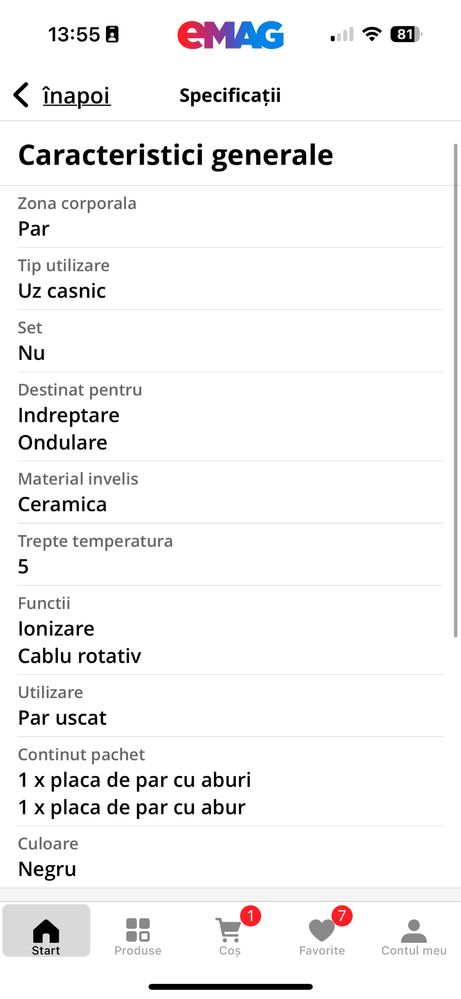Viewport: 461px width, 999px height.
Task: Tap the red favorites badge showing 7
Action: click(342, 917)
